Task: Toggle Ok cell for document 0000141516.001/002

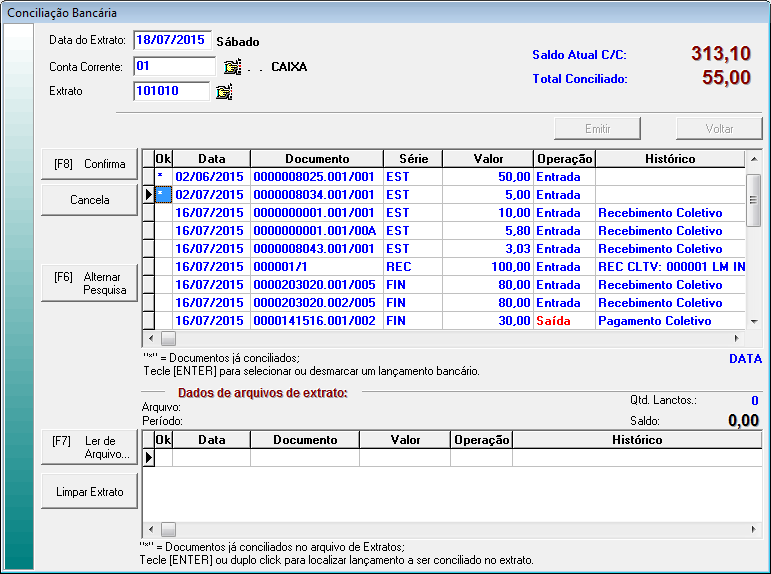Action: tap(163, 321)
